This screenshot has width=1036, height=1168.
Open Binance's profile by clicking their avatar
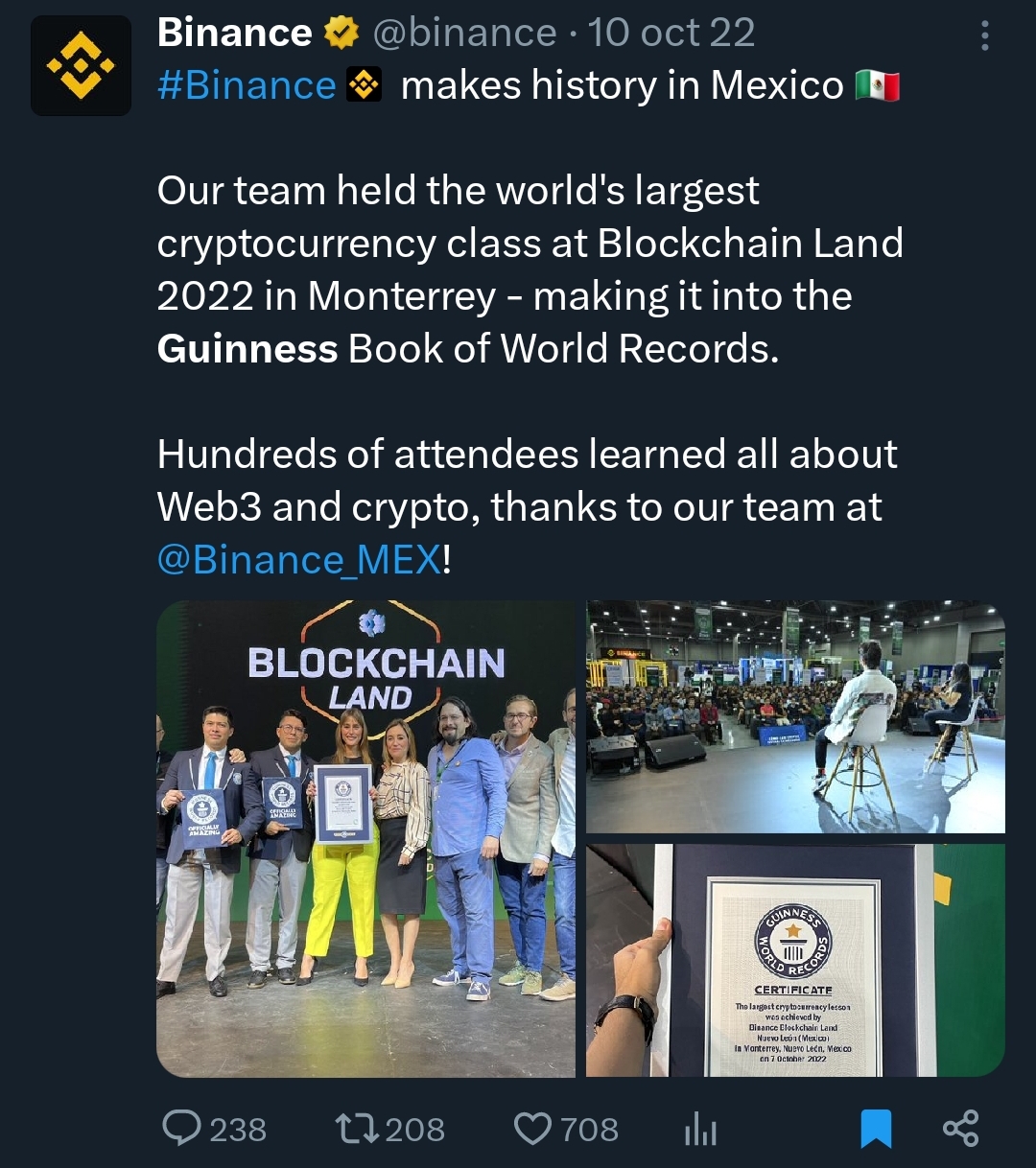click(81, 64)
